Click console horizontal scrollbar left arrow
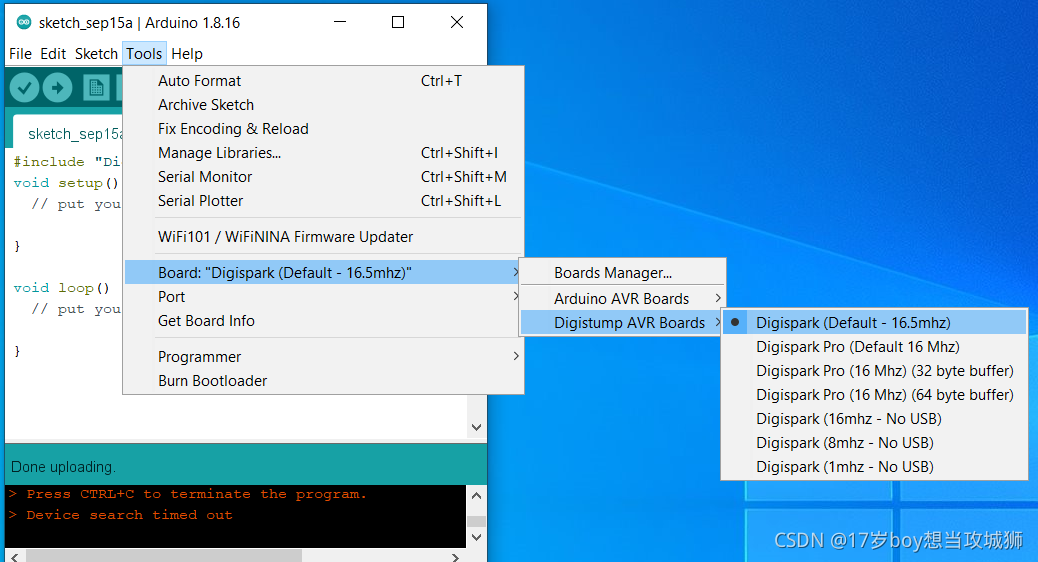The width and height of the screenshot is (1038, 562). [15, 557]
